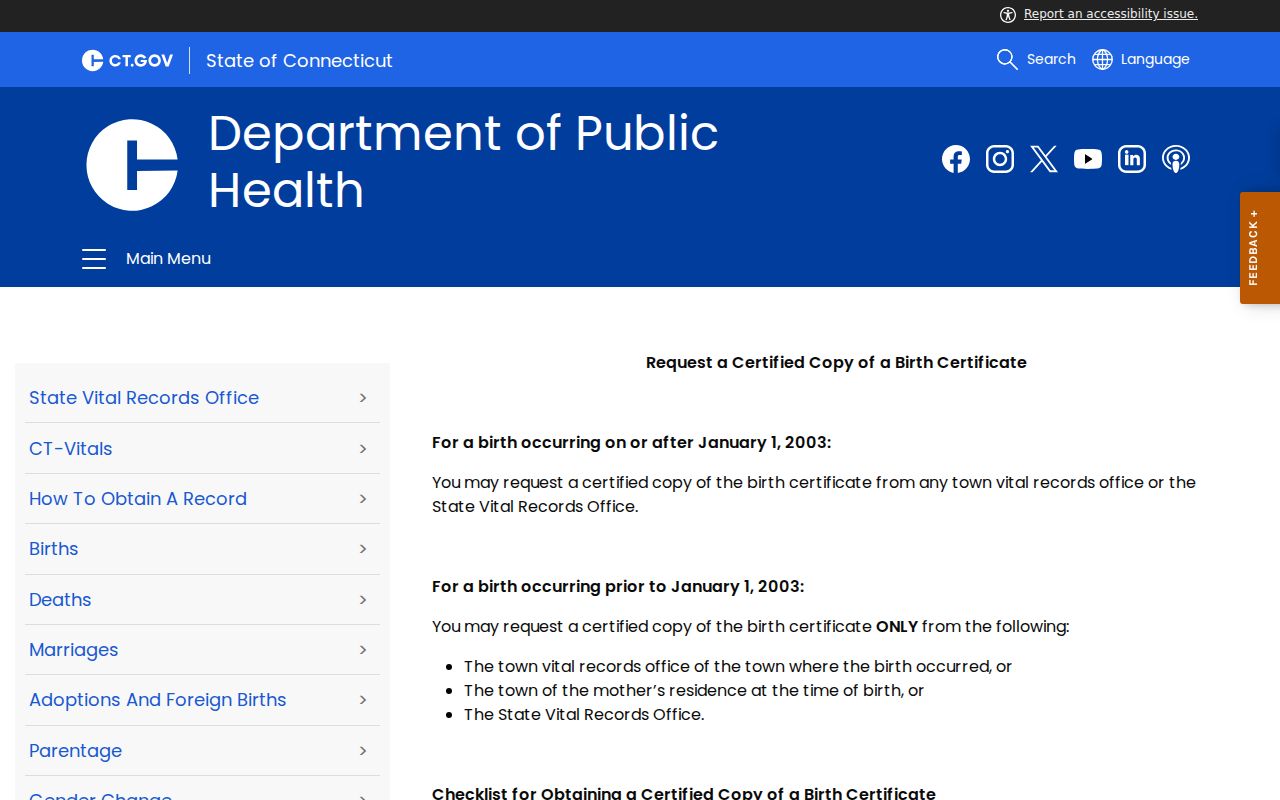Click heading about births on or after January 1, 2003
The width and height of the screenshot is (1280, 800).
click(x=632, y=442)
